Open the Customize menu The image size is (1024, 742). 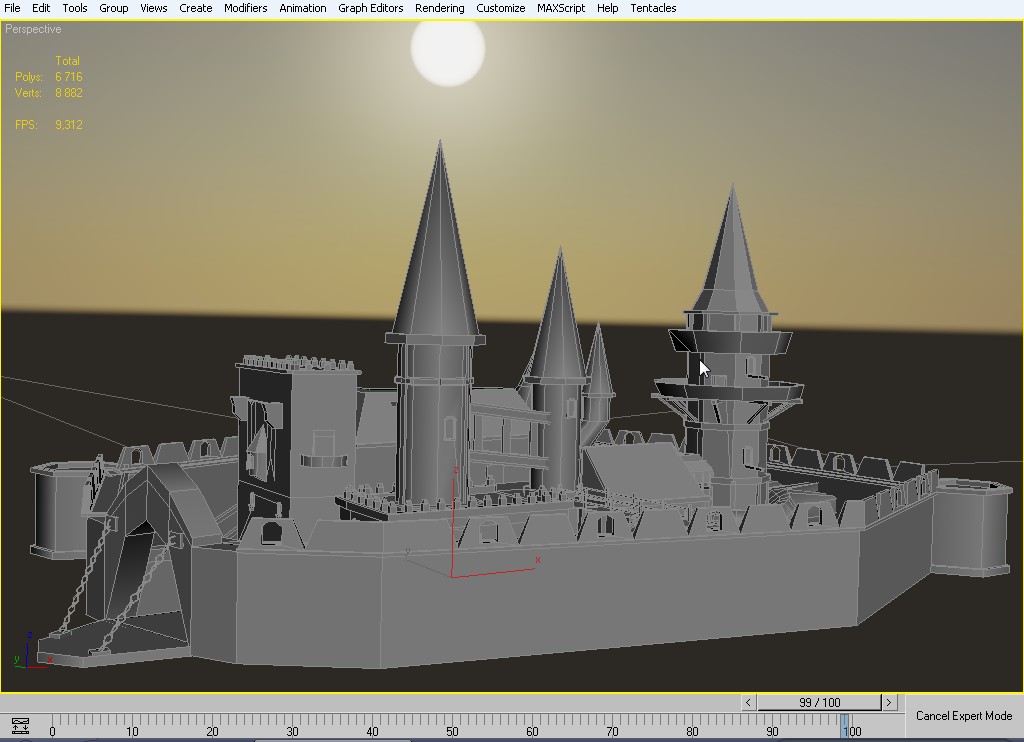coord(500,8)
